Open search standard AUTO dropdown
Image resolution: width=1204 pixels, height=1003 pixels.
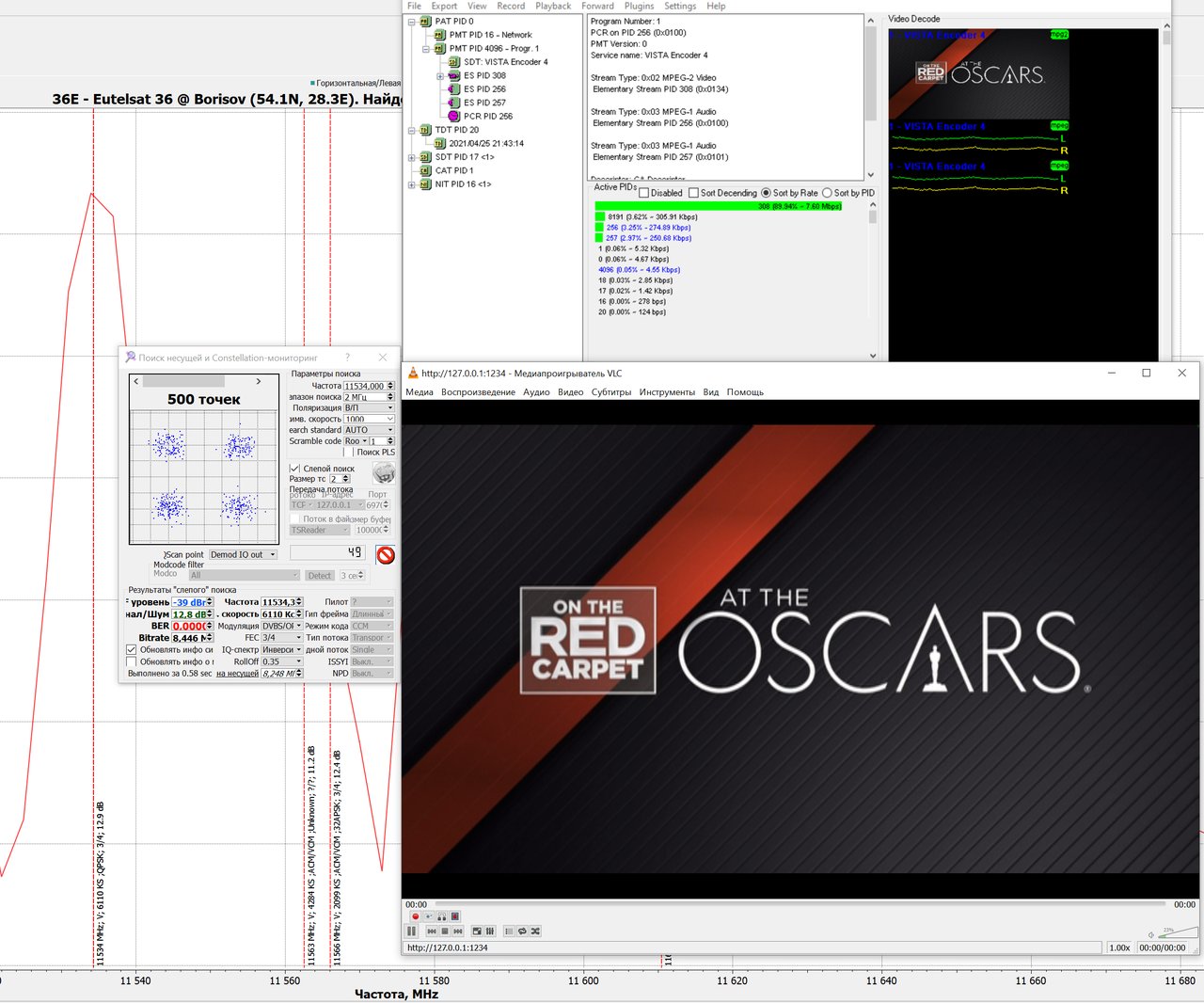tap(369, 430)
